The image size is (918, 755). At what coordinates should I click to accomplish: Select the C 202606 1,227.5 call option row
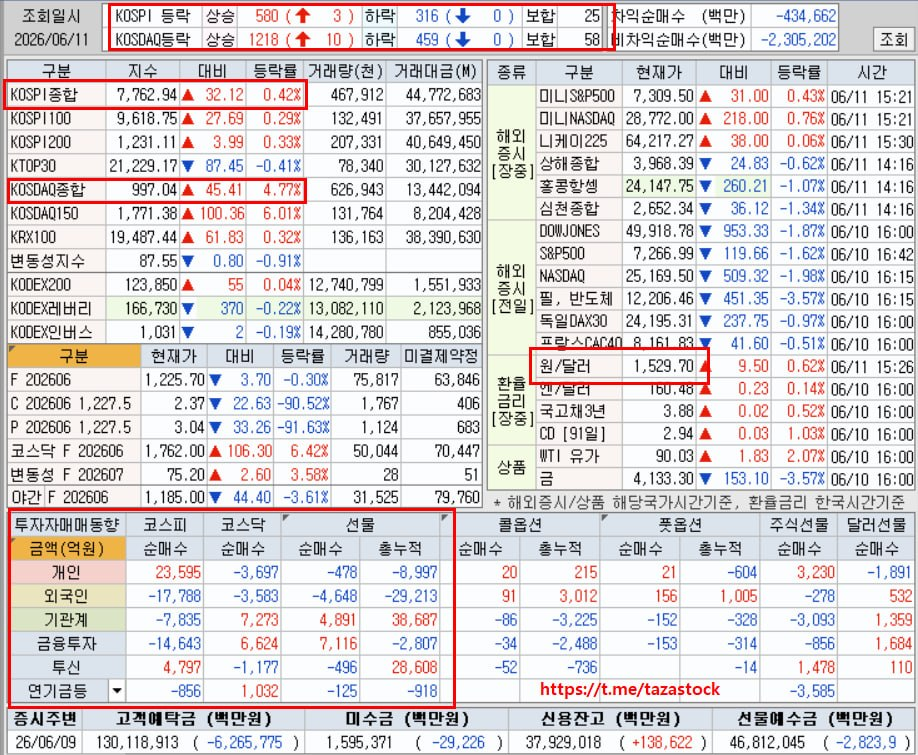click(245, 403)
